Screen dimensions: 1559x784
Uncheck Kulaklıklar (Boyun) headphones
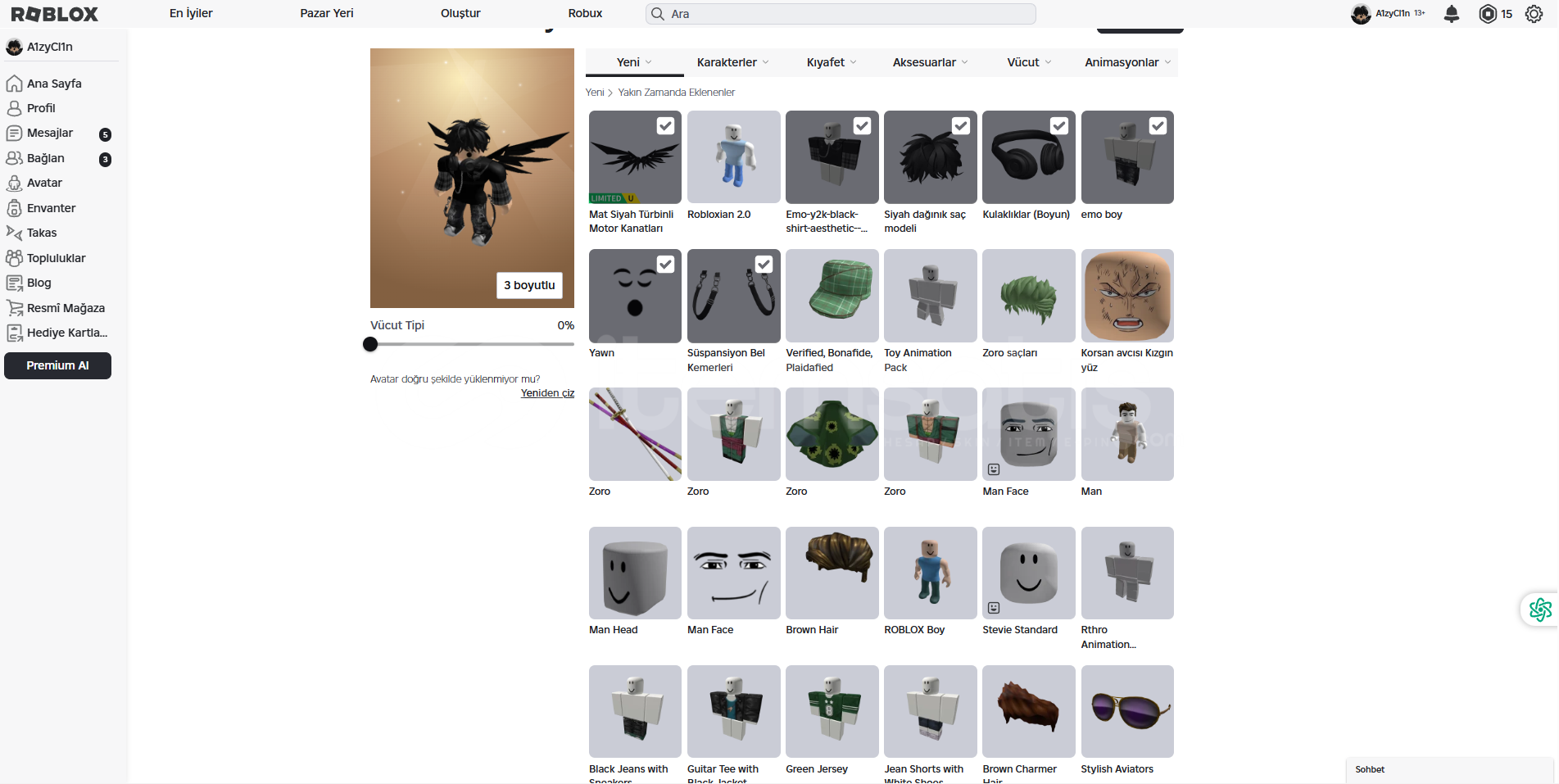(x=1059, y=125)
